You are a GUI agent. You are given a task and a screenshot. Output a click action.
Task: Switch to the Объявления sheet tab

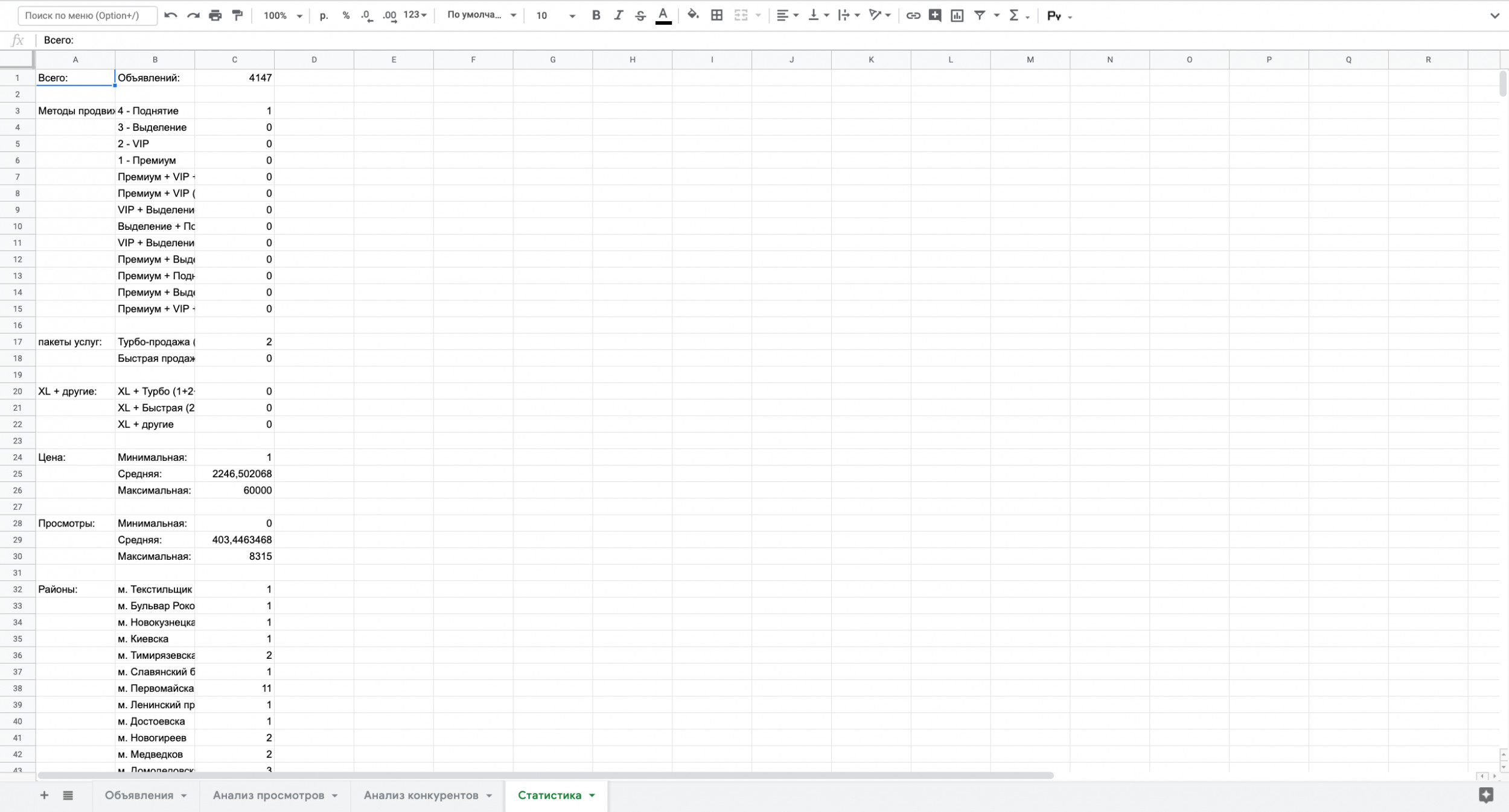pyautogui.click(x=139, y=795)
